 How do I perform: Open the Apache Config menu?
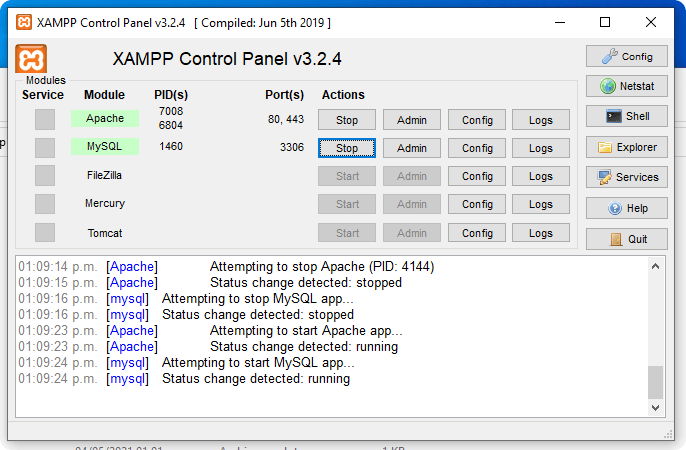coord(477,120)
